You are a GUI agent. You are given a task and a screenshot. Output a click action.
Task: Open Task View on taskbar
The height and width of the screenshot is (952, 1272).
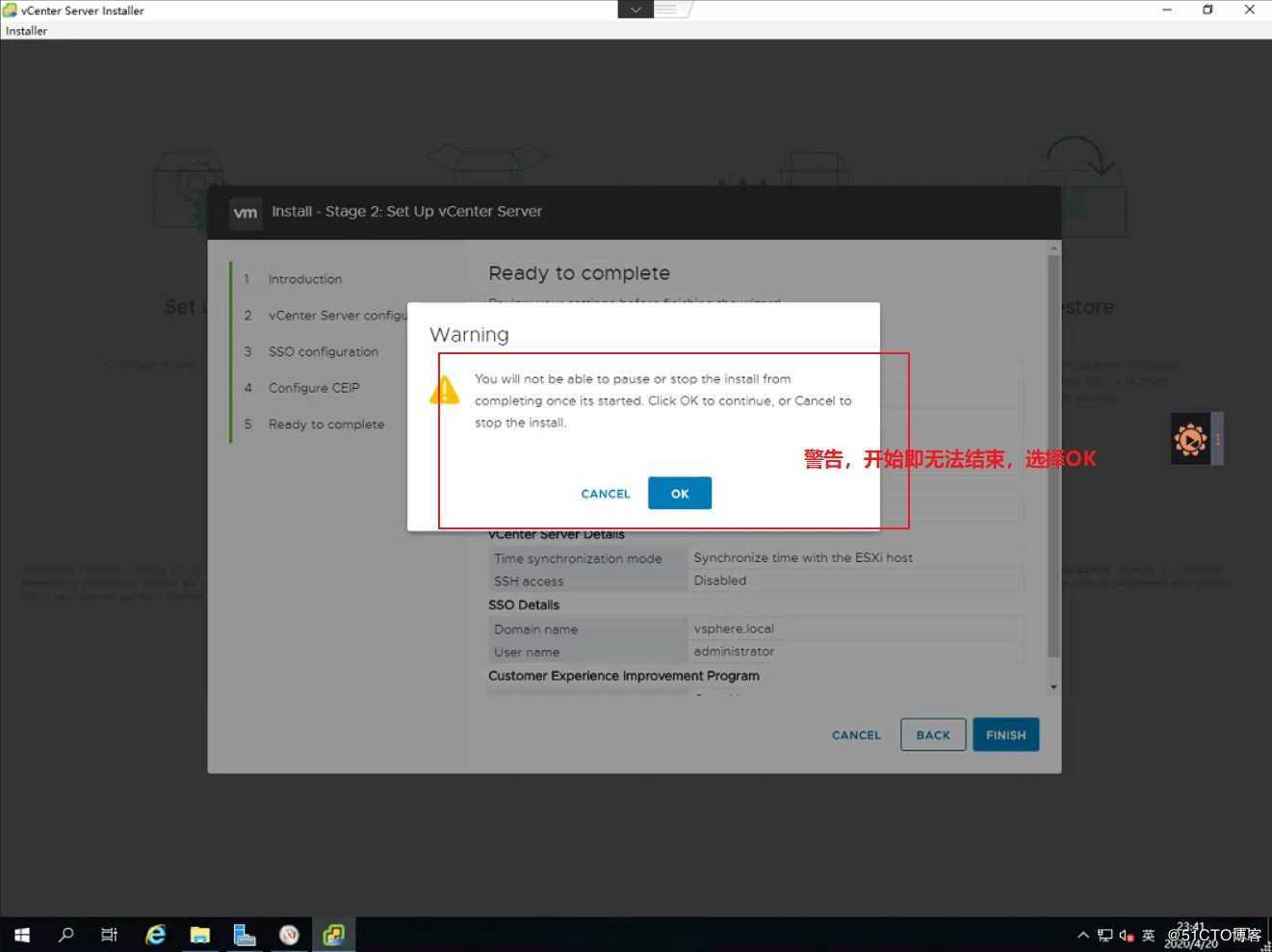pyautogui.click(x=109, y=935)
